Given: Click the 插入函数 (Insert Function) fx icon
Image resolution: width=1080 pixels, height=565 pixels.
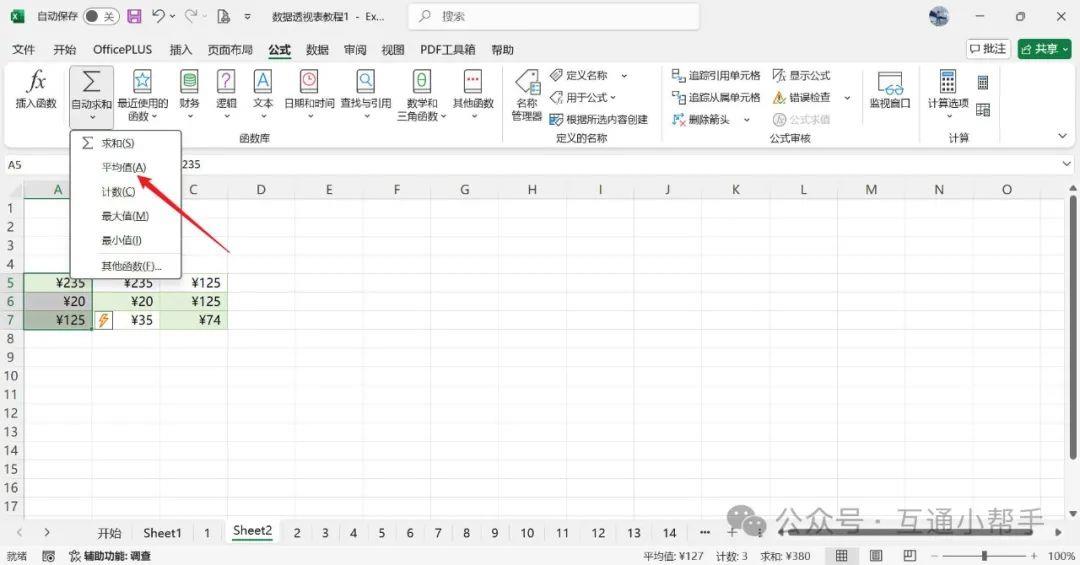Looking at the screenshot, I should pos(36,83).
